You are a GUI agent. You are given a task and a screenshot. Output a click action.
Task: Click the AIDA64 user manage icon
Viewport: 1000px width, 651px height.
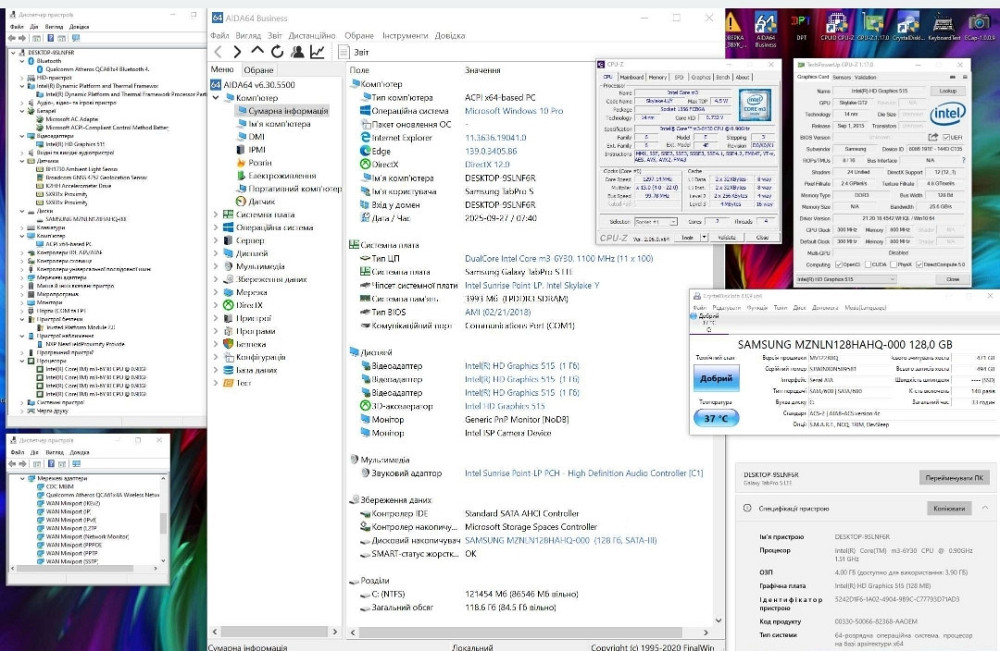pyautogui.click(x=297, y=51)
